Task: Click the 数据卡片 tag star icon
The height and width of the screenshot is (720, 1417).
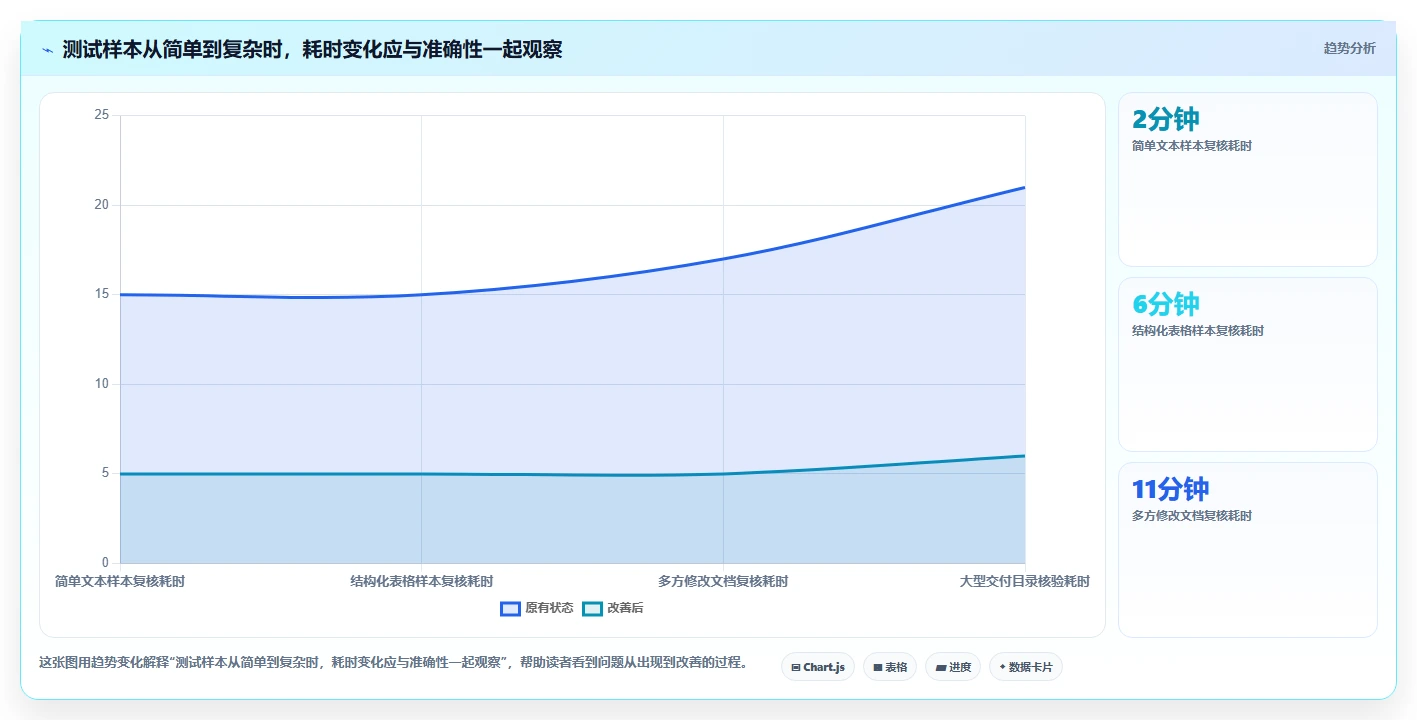Action: (x=1002, y=666)
